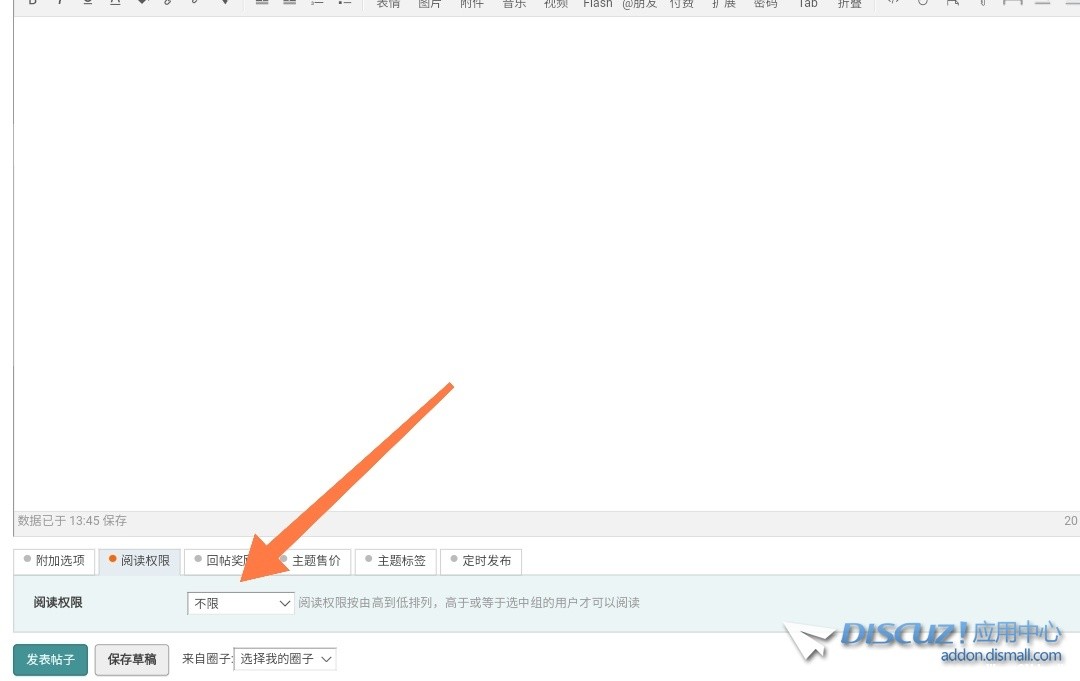Screen dimensions: 1080x681
Task: Open the 图片 image insert tool
Action: click(x=430, y=4)
